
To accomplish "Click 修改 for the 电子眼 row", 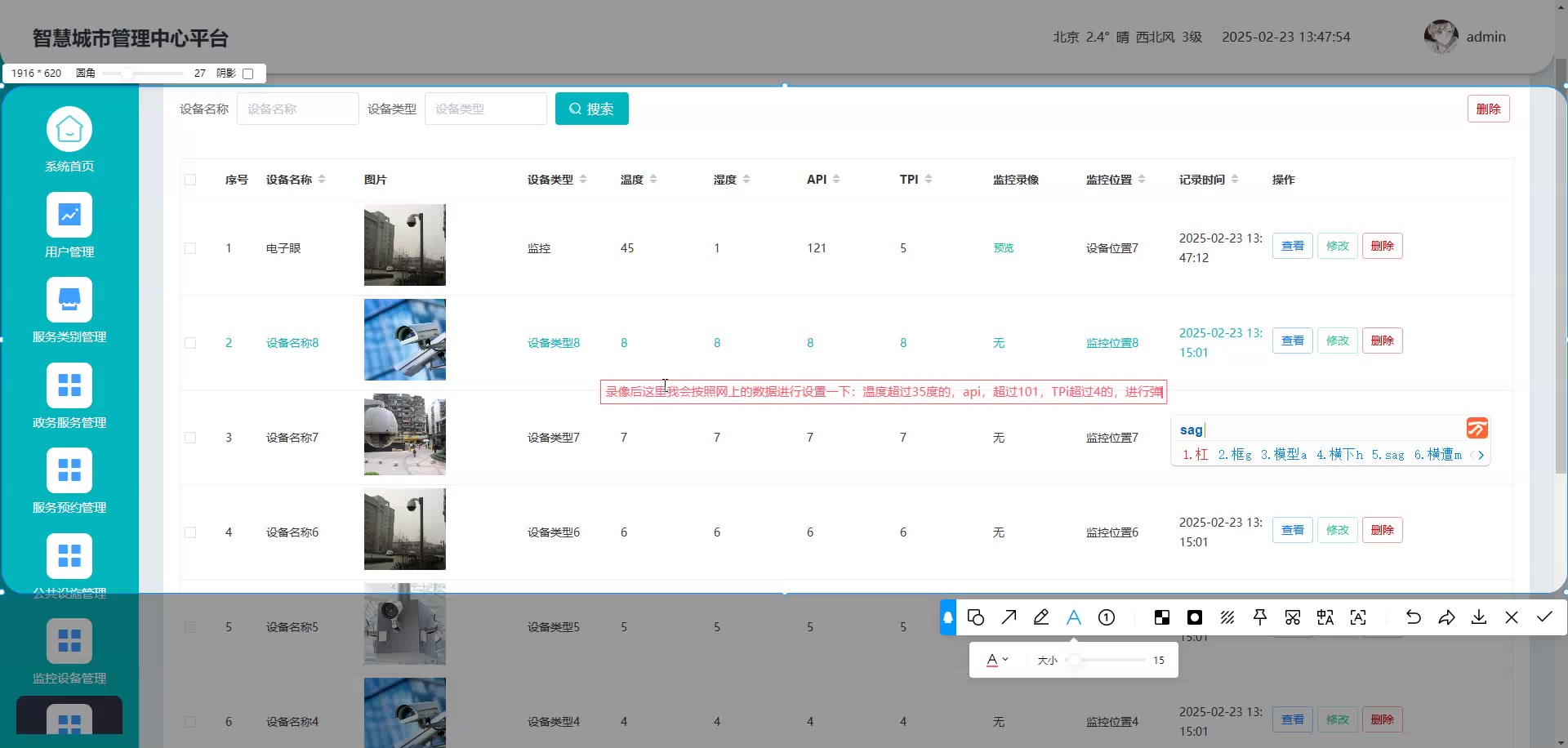I will [x=1337, y=246].
